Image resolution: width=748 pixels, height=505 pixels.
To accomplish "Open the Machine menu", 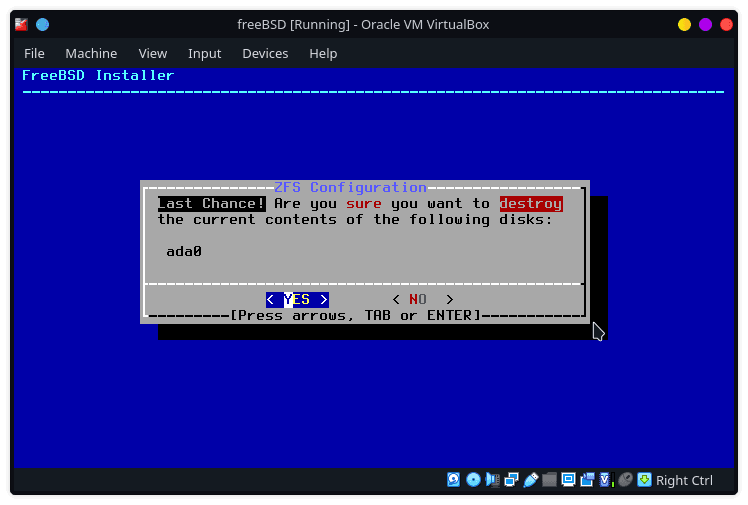I will [91, 53].
